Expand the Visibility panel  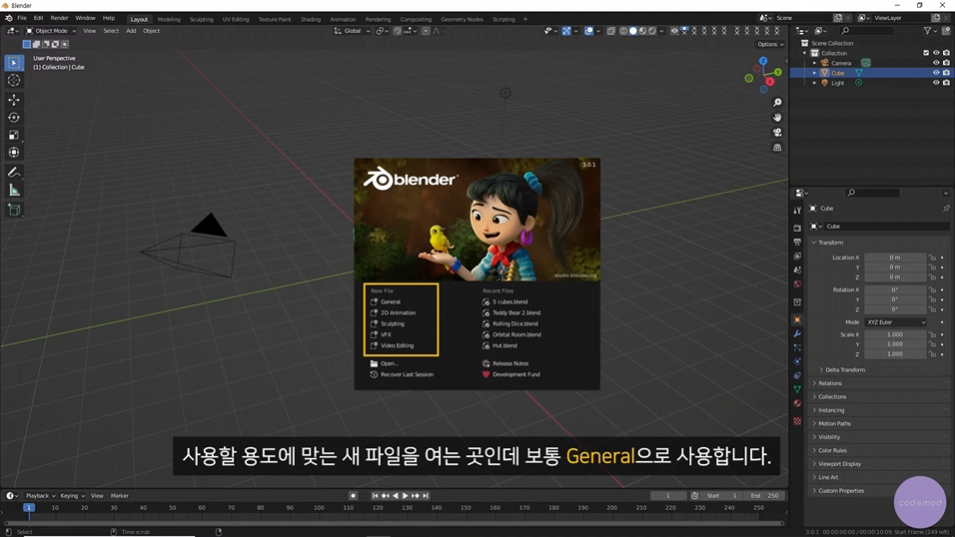(x=829, y=437)
